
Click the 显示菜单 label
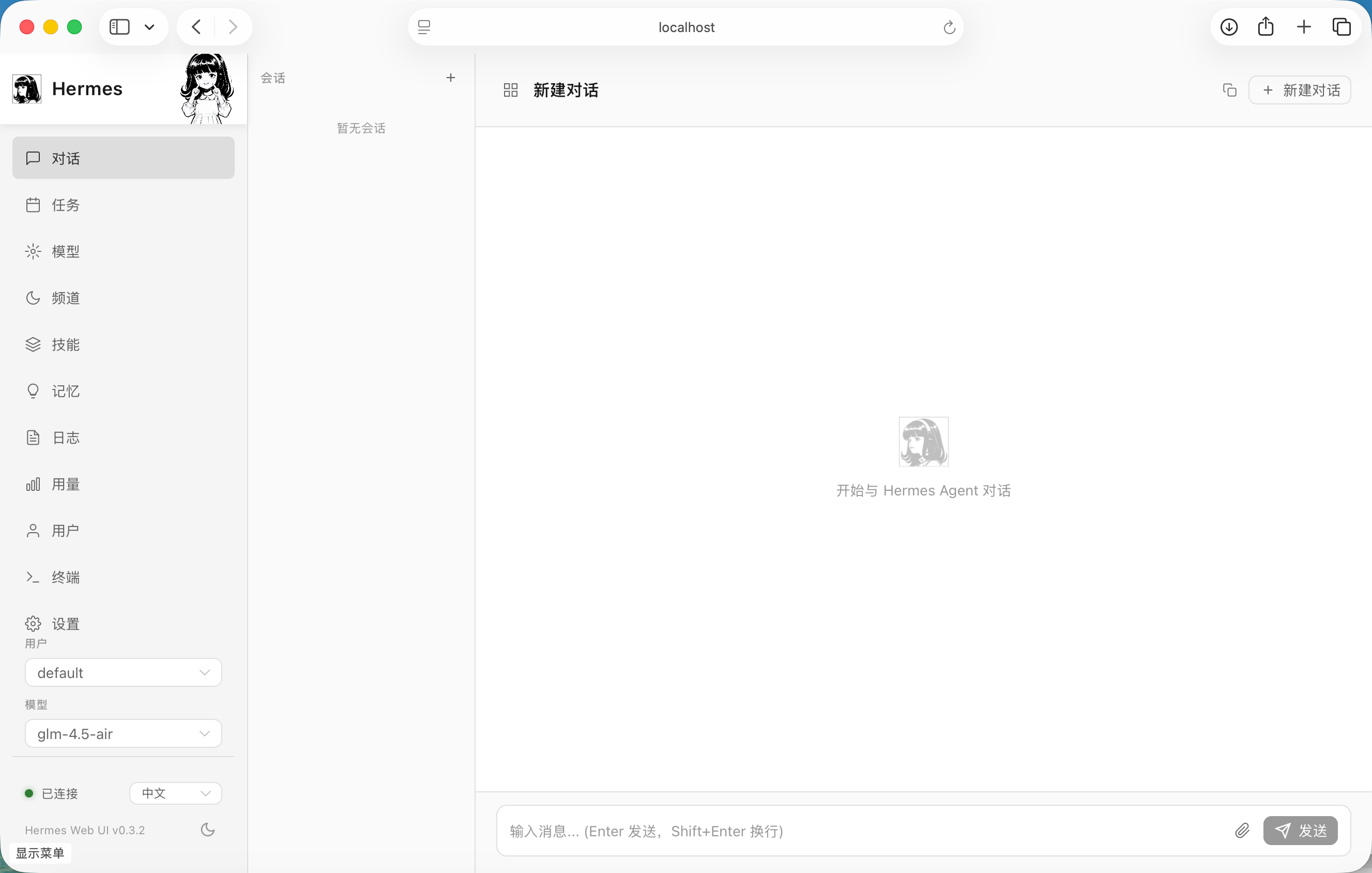click(40, 853)
